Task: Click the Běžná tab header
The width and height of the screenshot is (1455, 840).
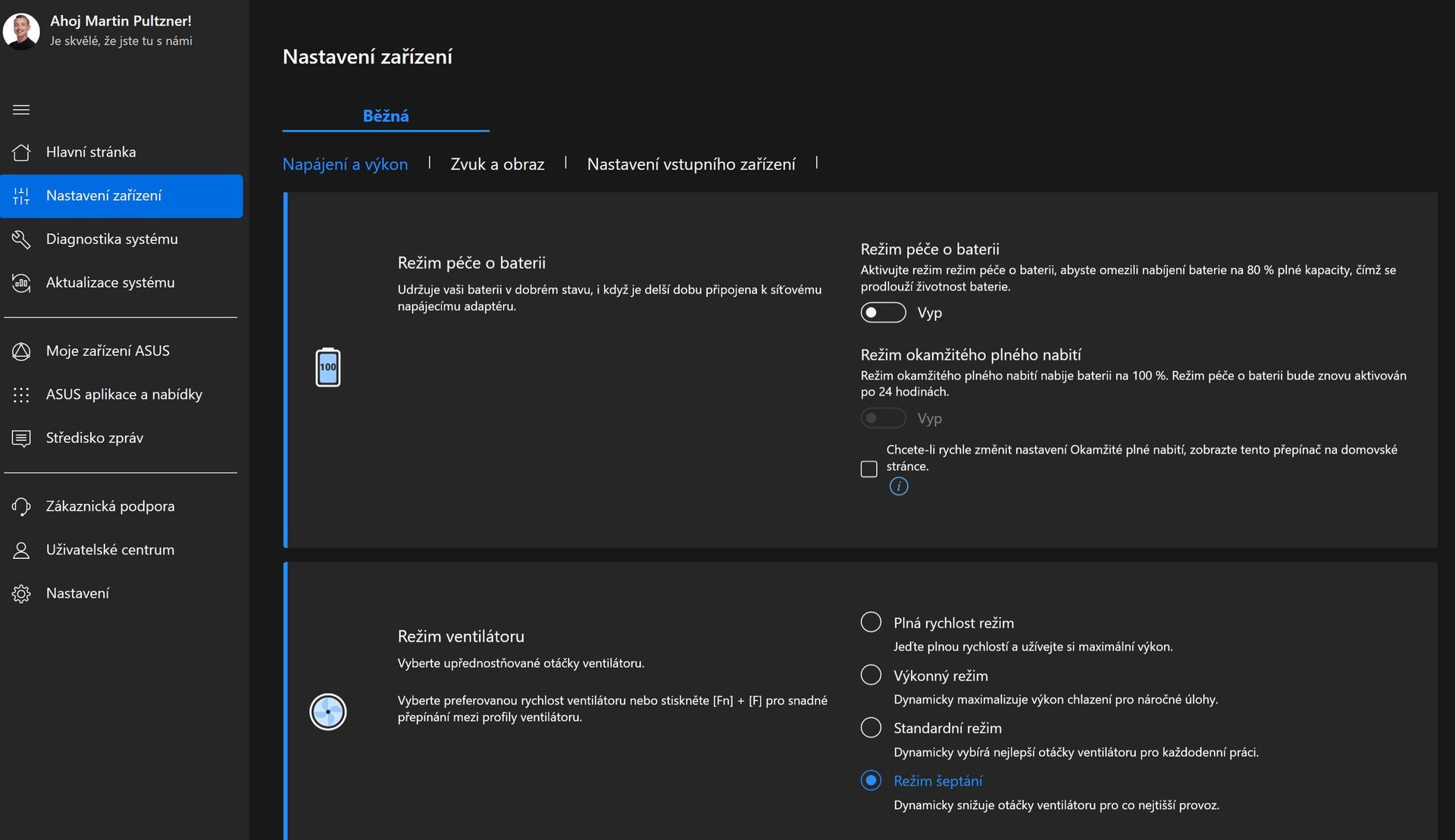Action: (x=385, y=116)
